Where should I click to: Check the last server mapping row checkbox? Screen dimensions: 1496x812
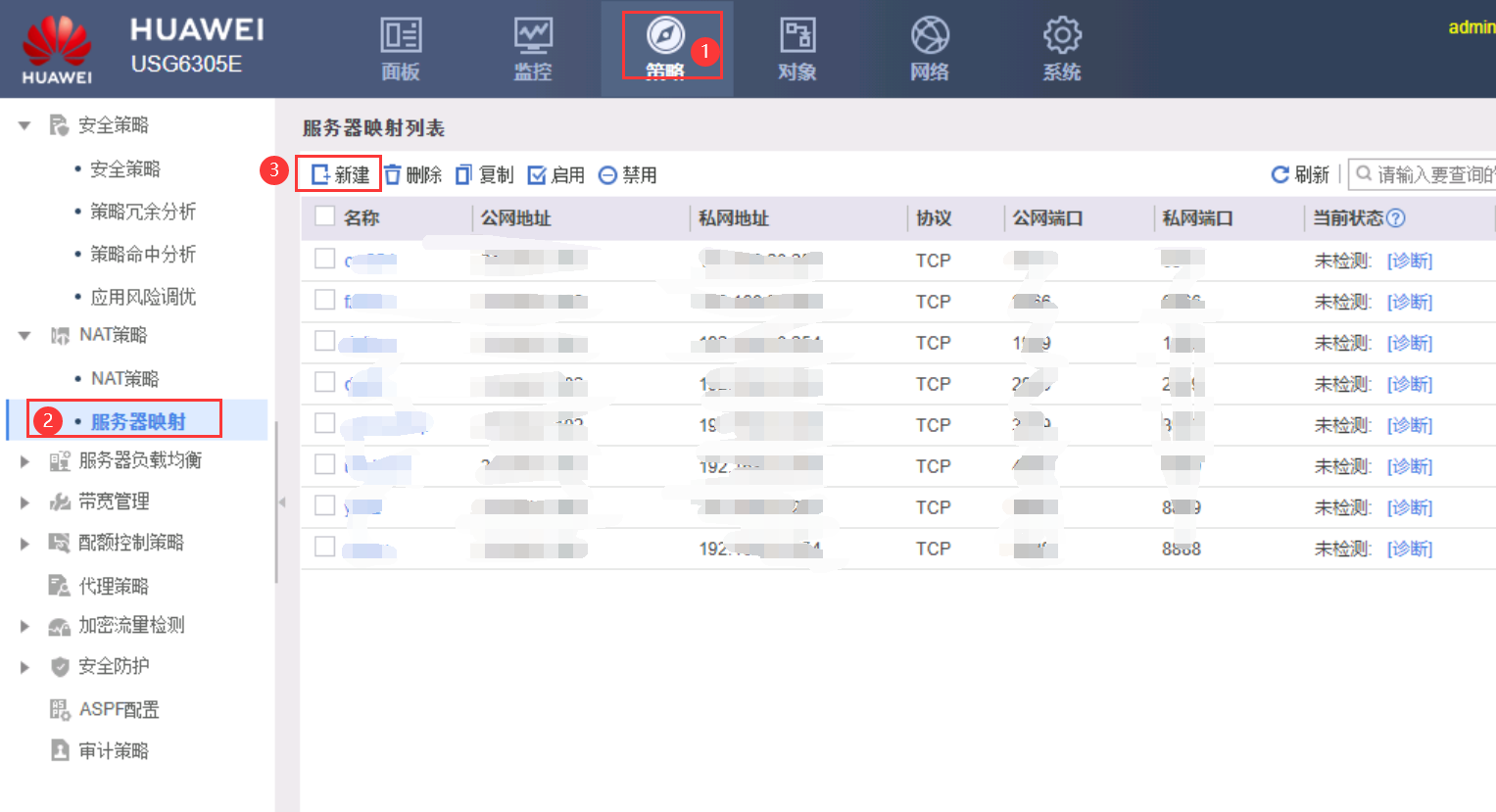click(325, 547)
